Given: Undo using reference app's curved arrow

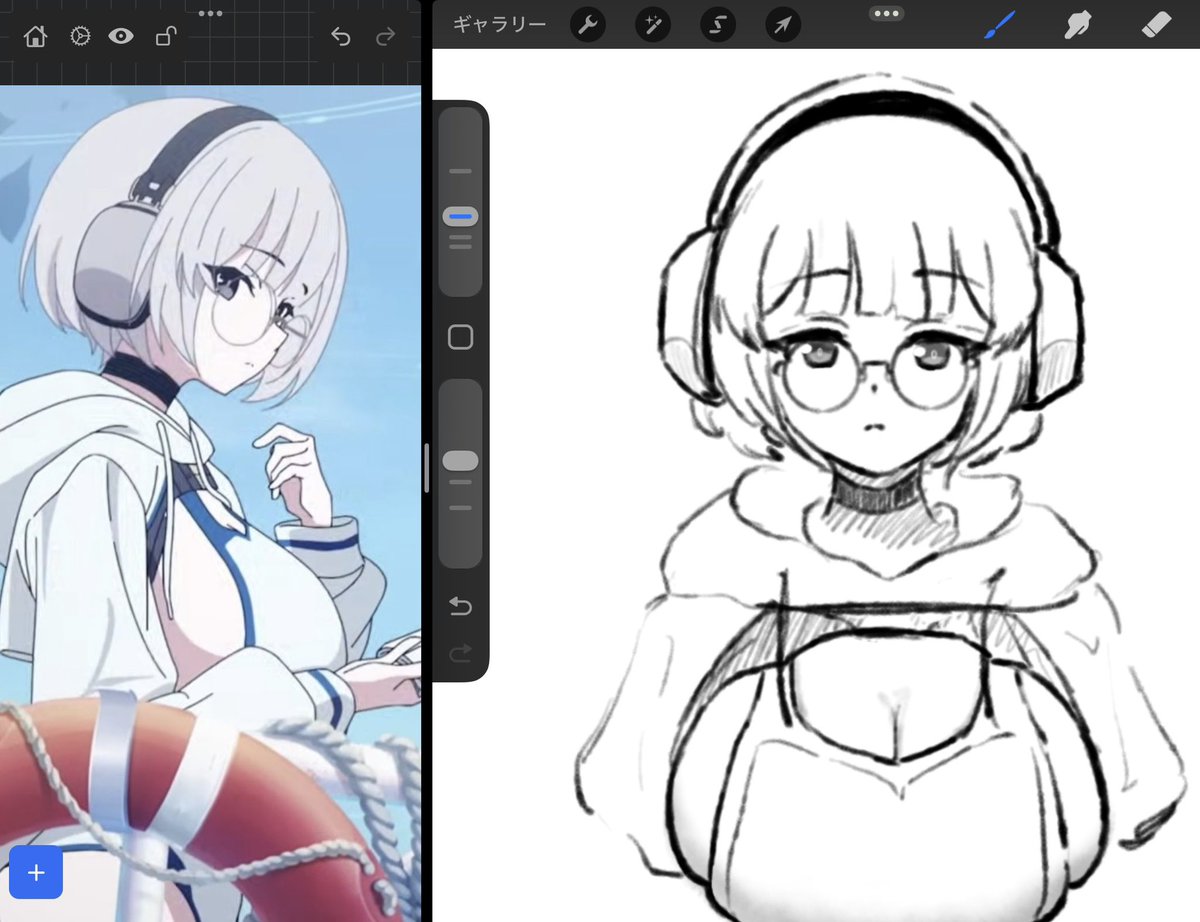Looking at the screenshot, I should pyautogui.click(x=341, y=37).
